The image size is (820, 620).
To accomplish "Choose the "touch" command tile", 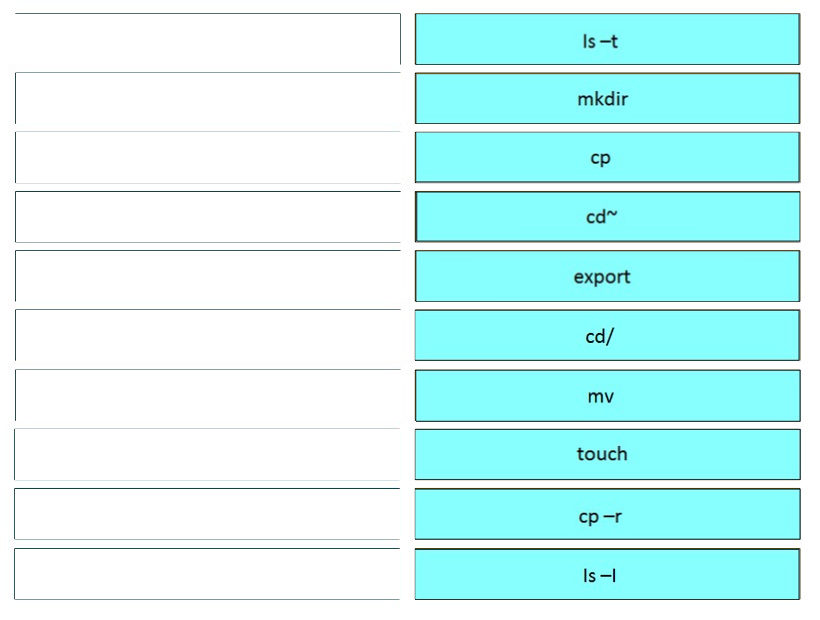I will 607,454.
